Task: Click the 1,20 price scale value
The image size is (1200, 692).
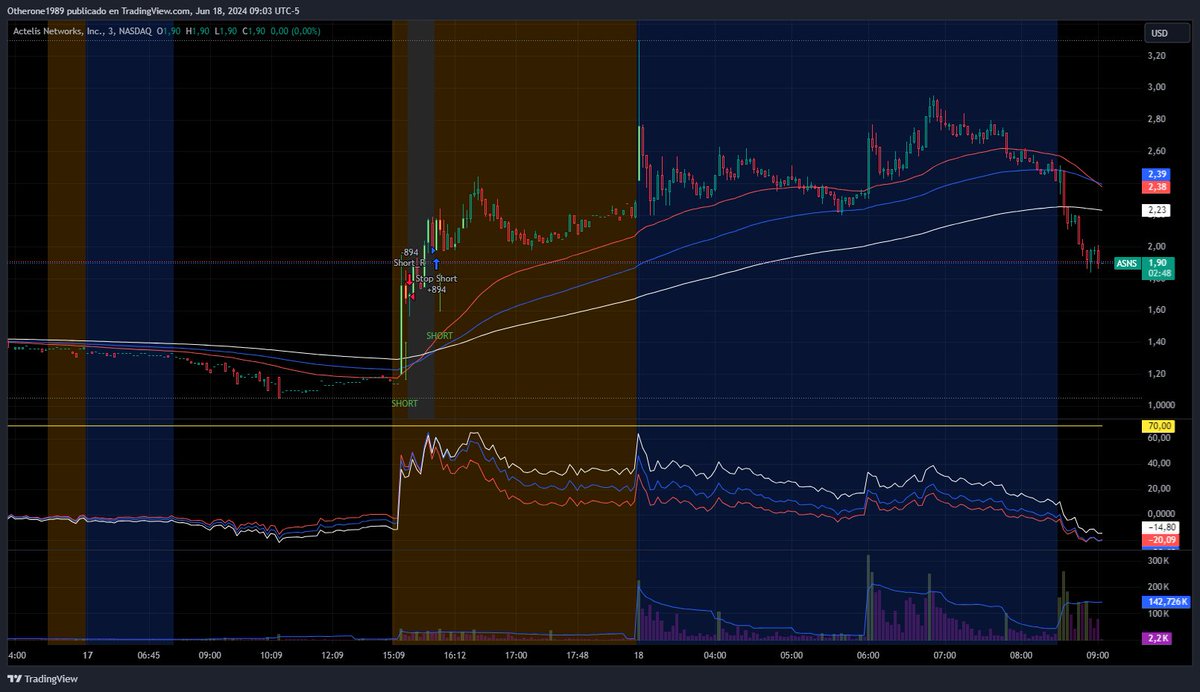Action: coord(1157,374)
